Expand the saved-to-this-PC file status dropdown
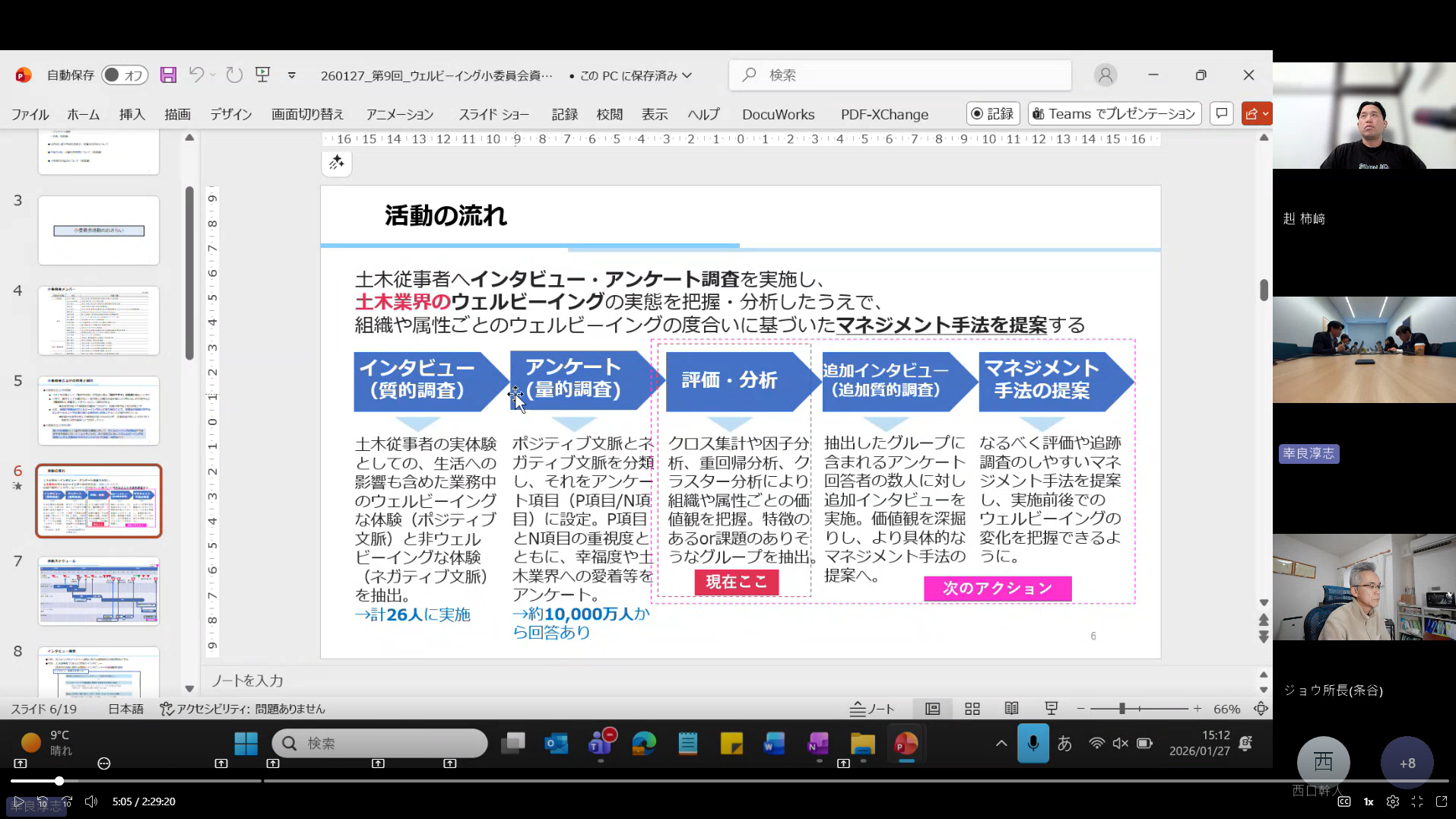The width and height of the screenshot is (1456, 819). (x=687, y=75)
